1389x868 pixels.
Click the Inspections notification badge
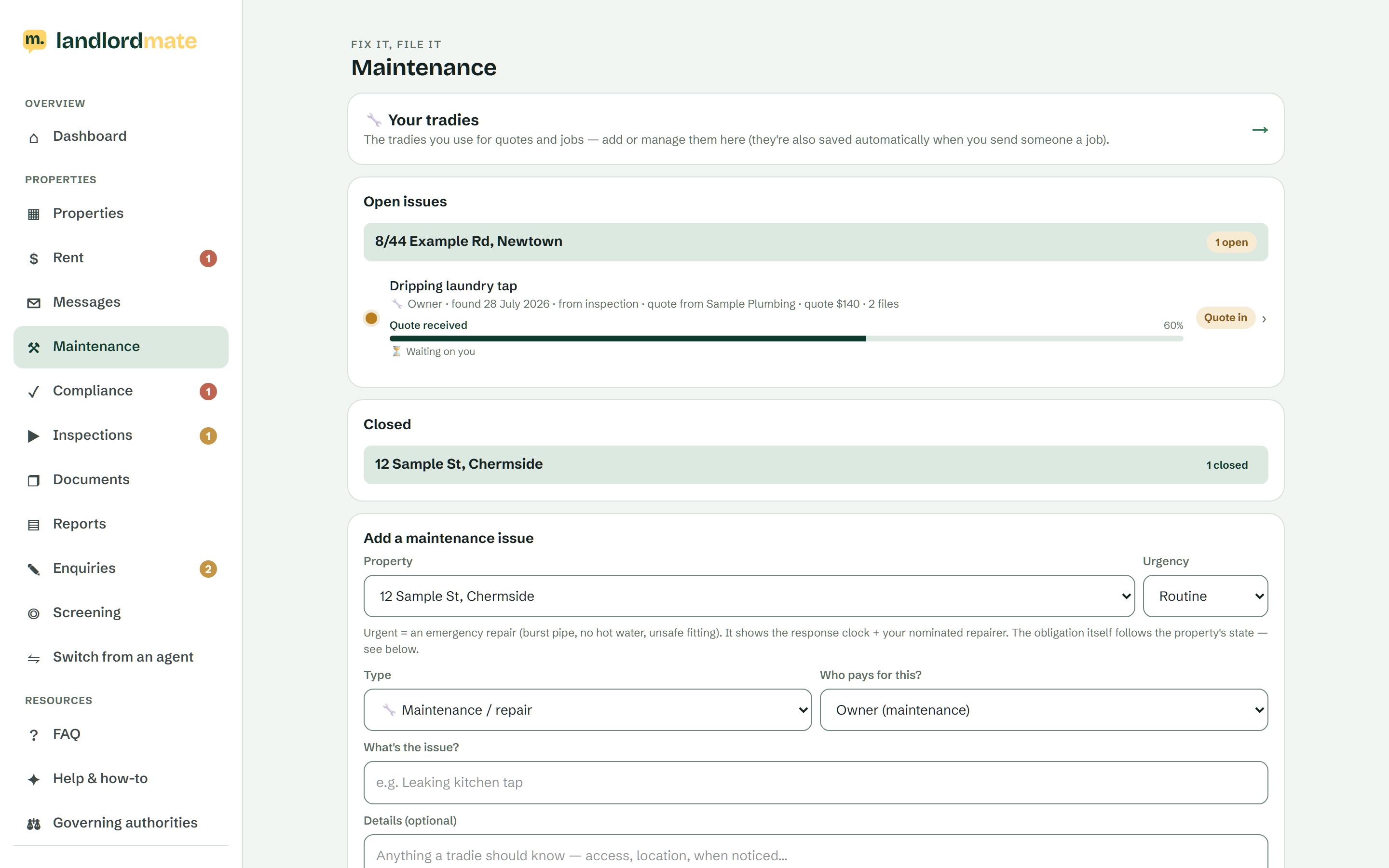[208, 436]
